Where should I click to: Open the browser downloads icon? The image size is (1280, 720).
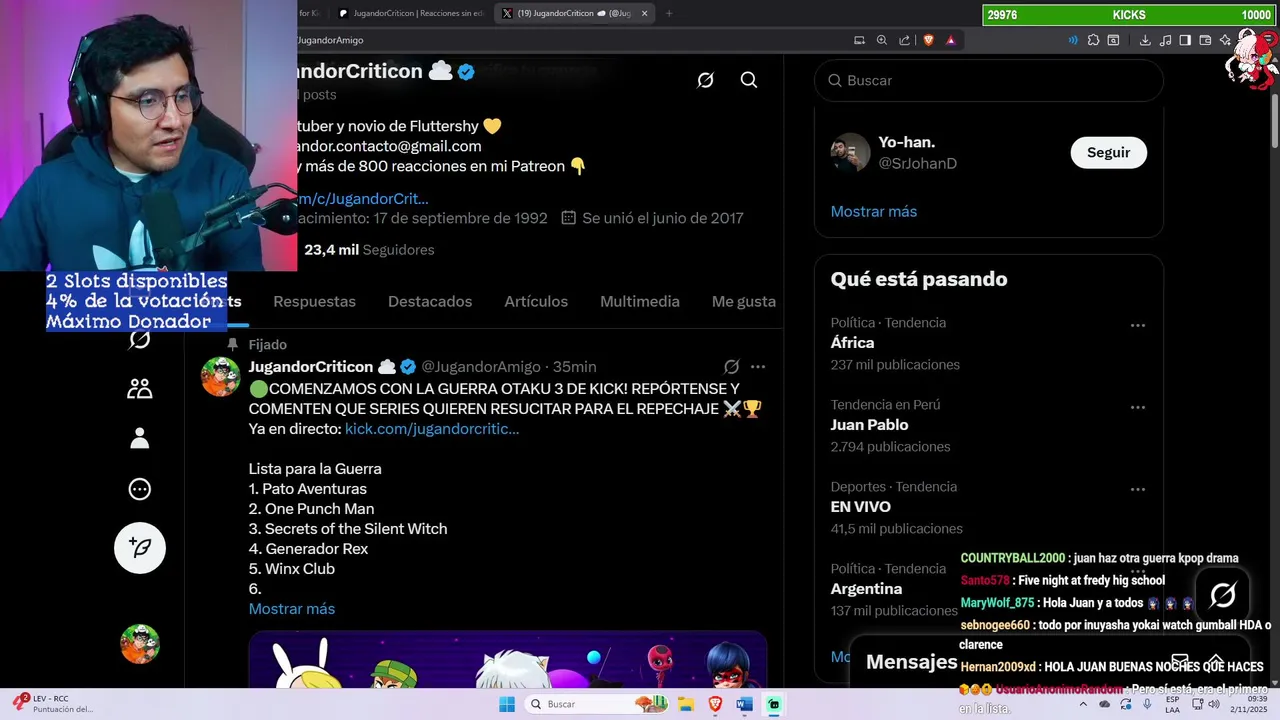tap(1145, 40)
